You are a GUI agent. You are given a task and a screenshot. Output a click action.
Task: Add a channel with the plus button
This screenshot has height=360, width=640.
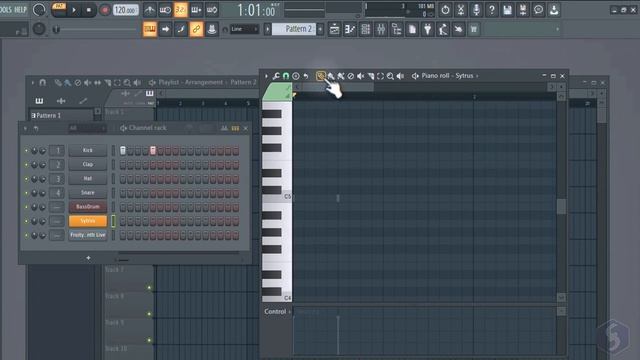tap(88, 258)
